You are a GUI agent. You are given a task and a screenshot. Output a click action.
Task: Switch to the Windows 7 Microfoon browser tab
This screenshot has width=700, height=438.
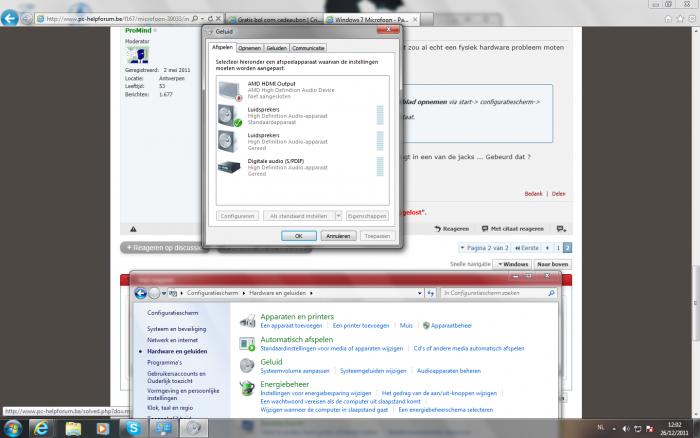pyautogui.click(x=371, y=20)
